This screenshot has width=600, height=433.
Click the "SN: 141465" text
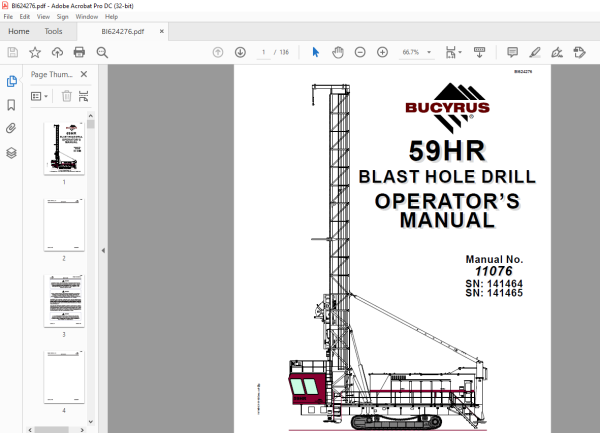(x=494, y=293)
